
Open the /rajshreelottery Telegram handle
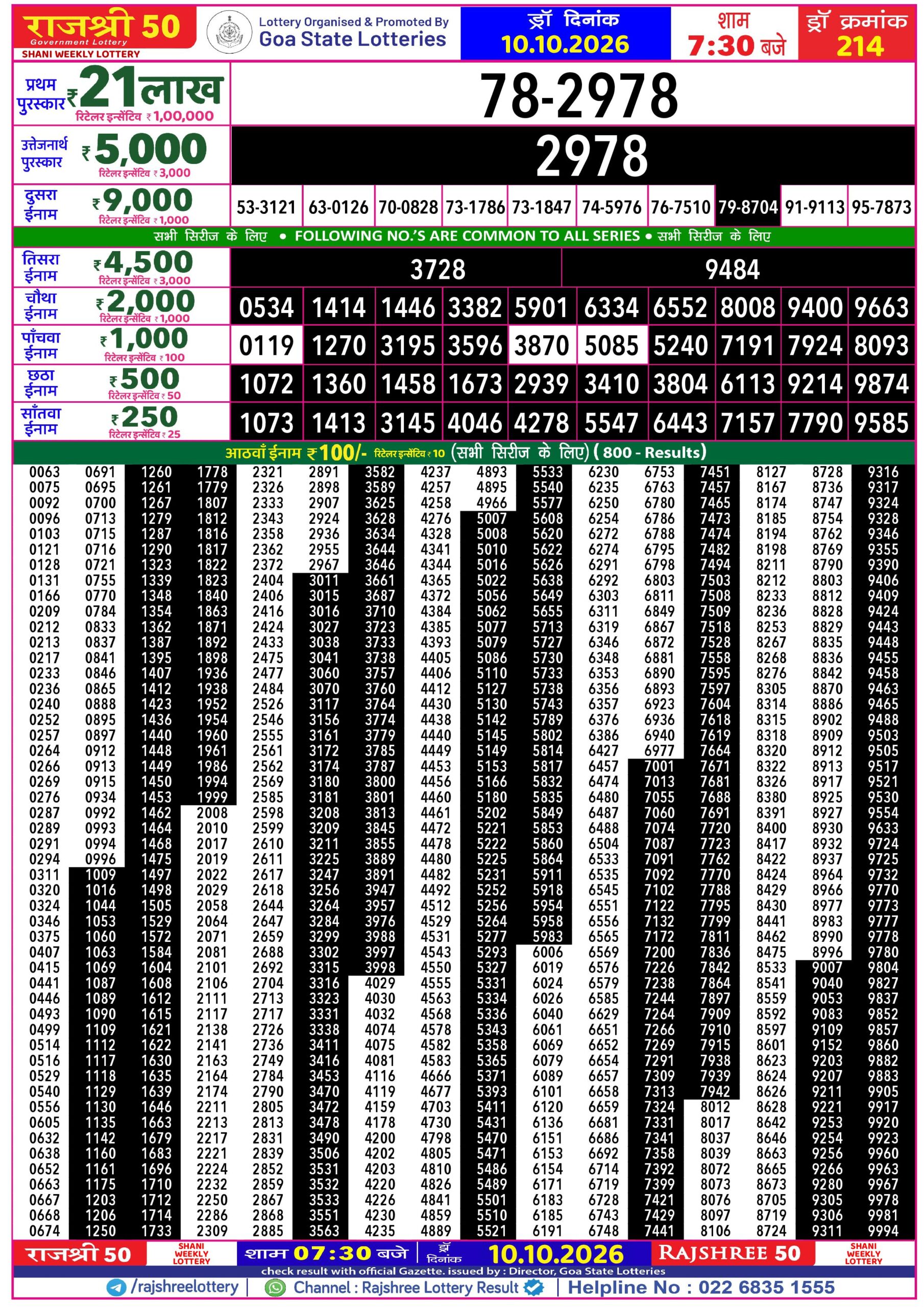click(x=184, y=1288)
